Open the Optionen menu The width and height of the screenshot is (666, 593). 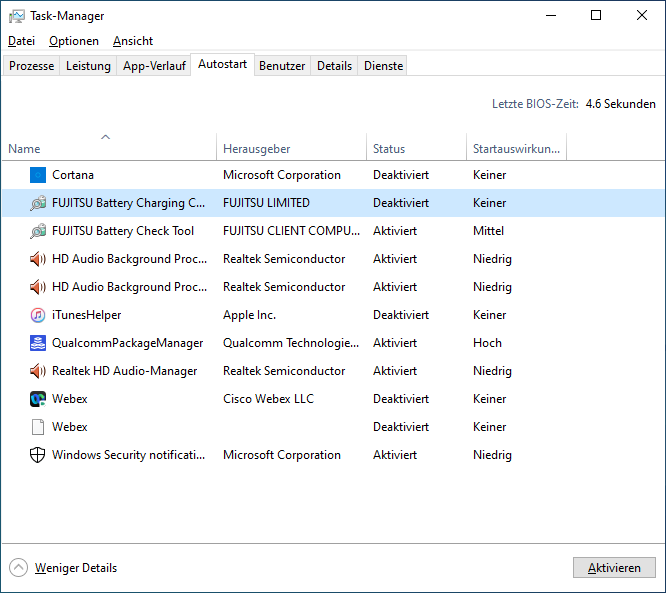tap(74, 41)
